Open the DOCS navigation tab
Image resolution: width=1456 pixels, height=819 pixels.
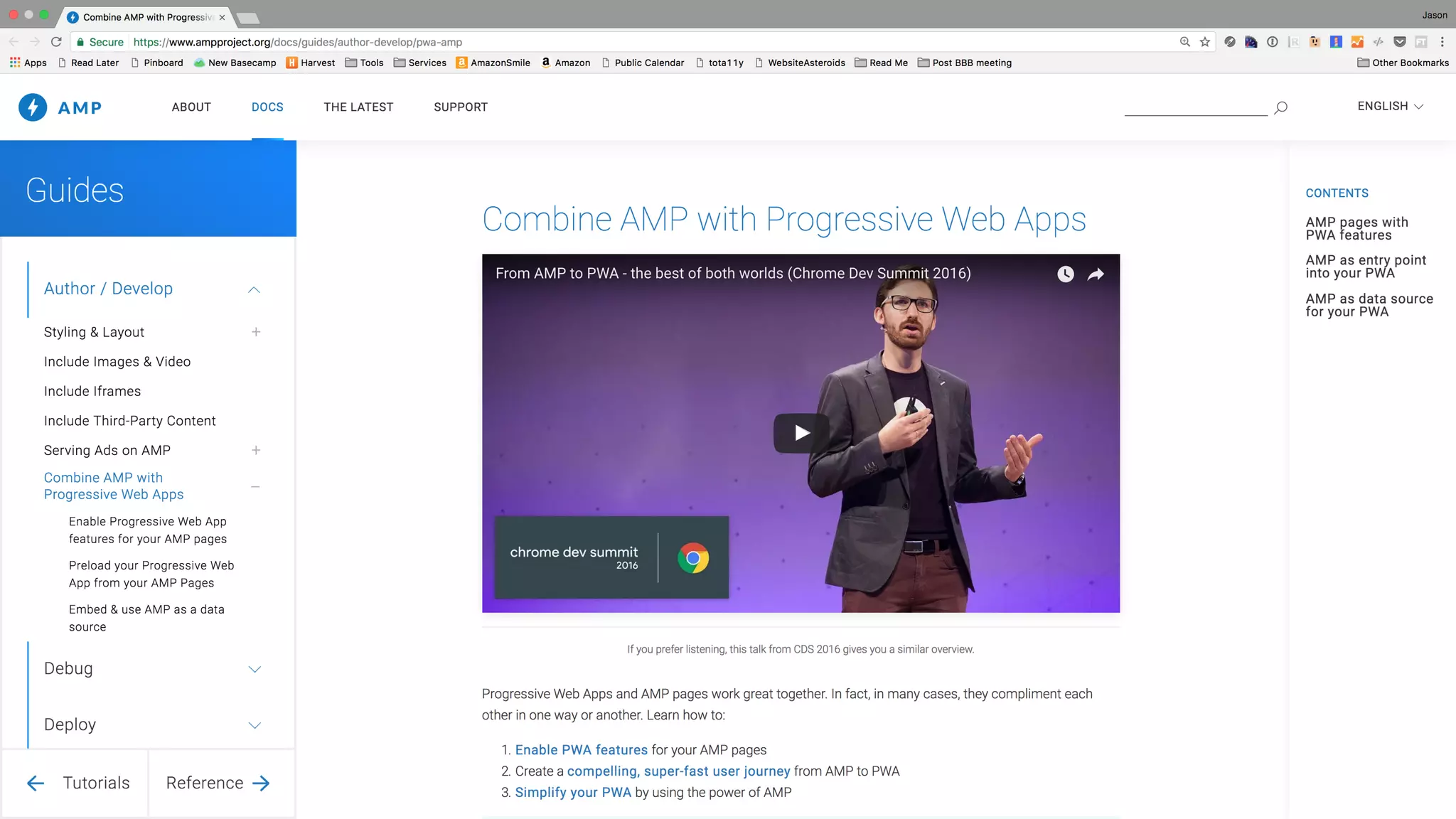(267, 107)
